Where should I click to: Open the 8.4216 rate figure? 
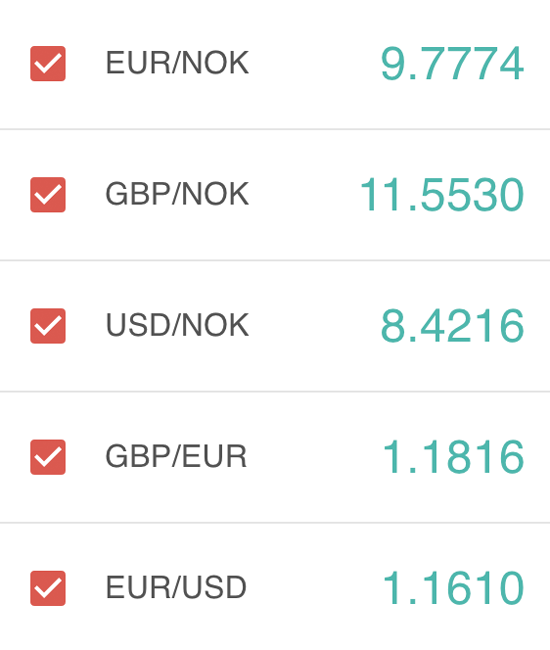[452, 326]
